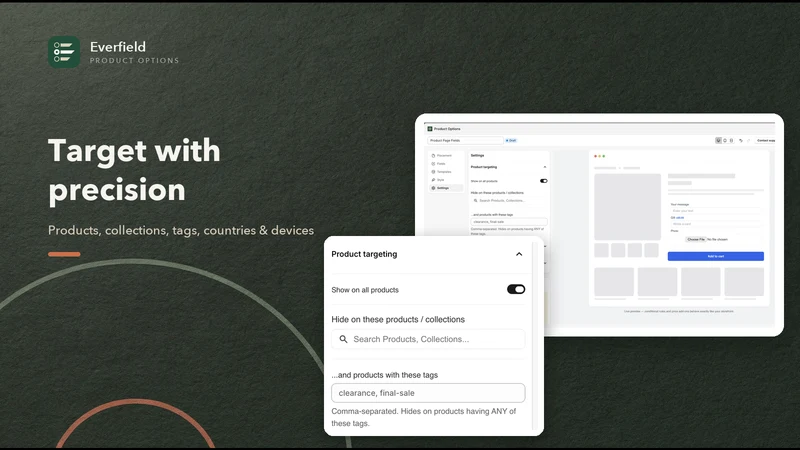Image resolution: width=800 pixels, height=450 pixels.
Task: Collapse Product targeting chevron in the enlarged card
Action: [x=519, y=254]
